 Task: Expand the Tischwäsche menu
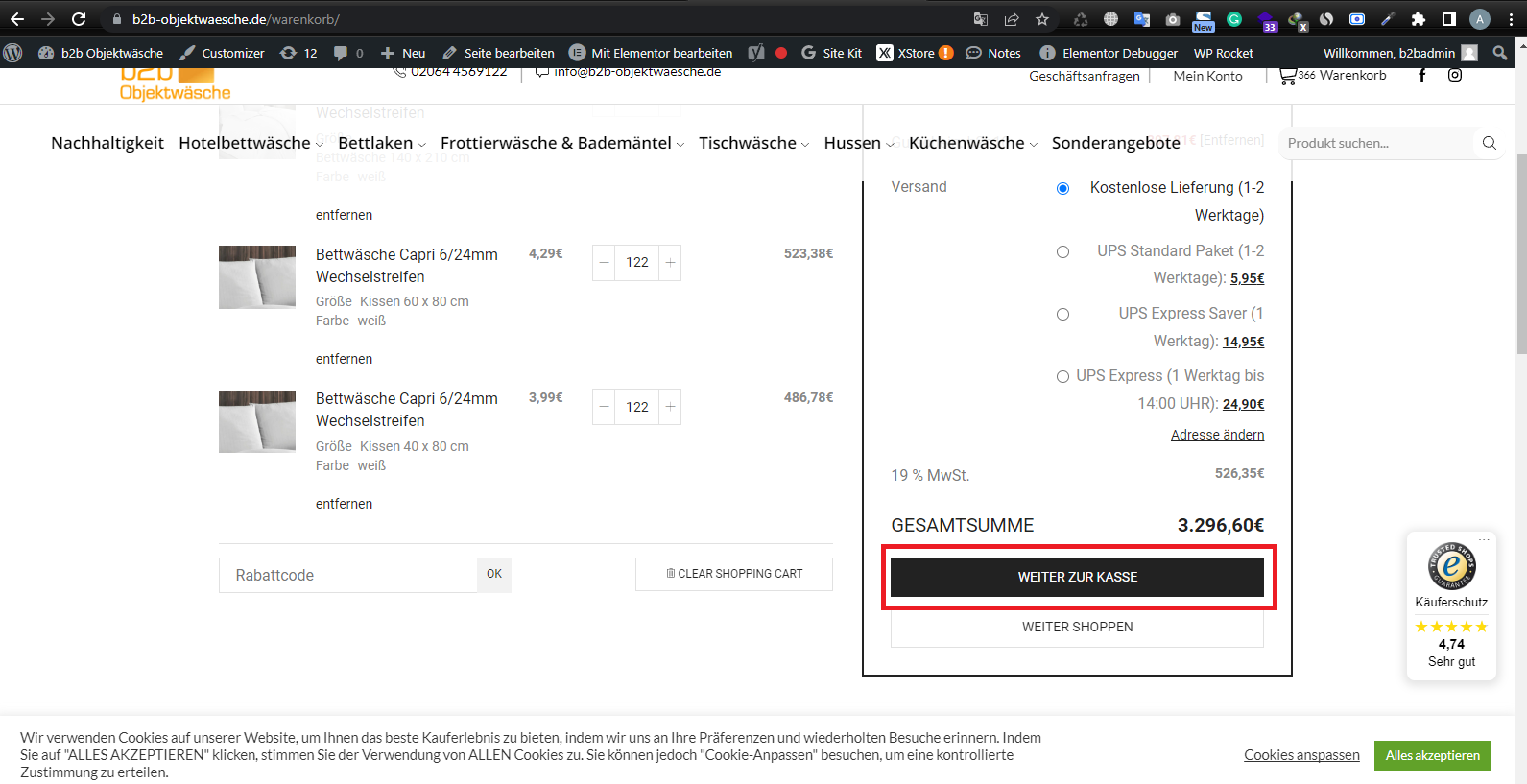(754, 143)
